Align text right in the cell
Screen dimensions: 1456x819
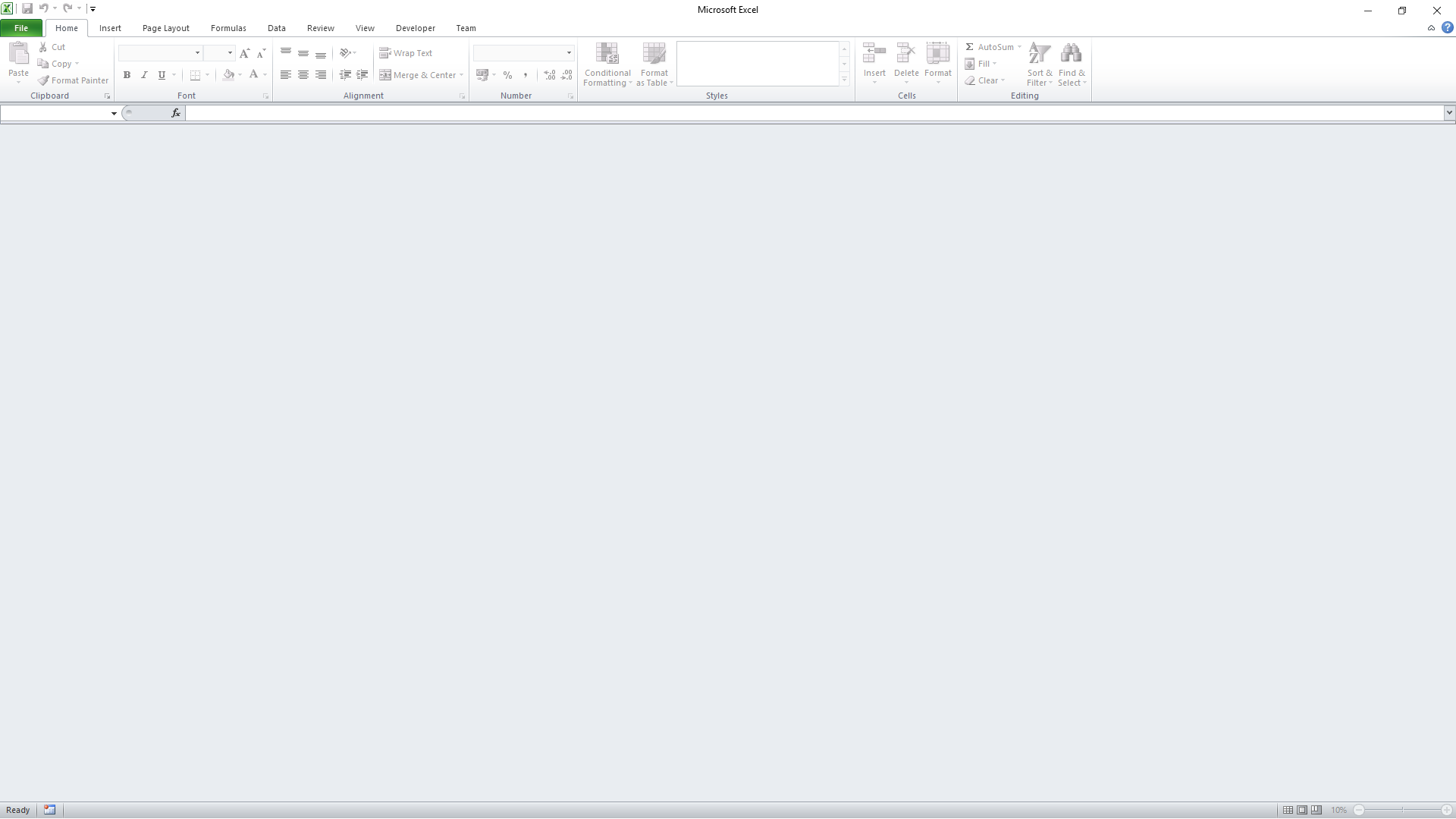click(x=321, y=75)
